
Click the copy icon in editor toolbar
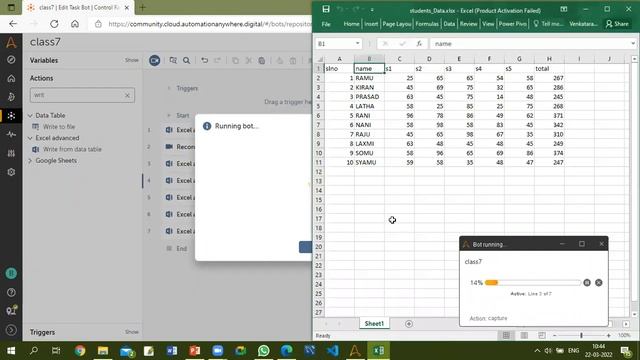tap(236, 60)
